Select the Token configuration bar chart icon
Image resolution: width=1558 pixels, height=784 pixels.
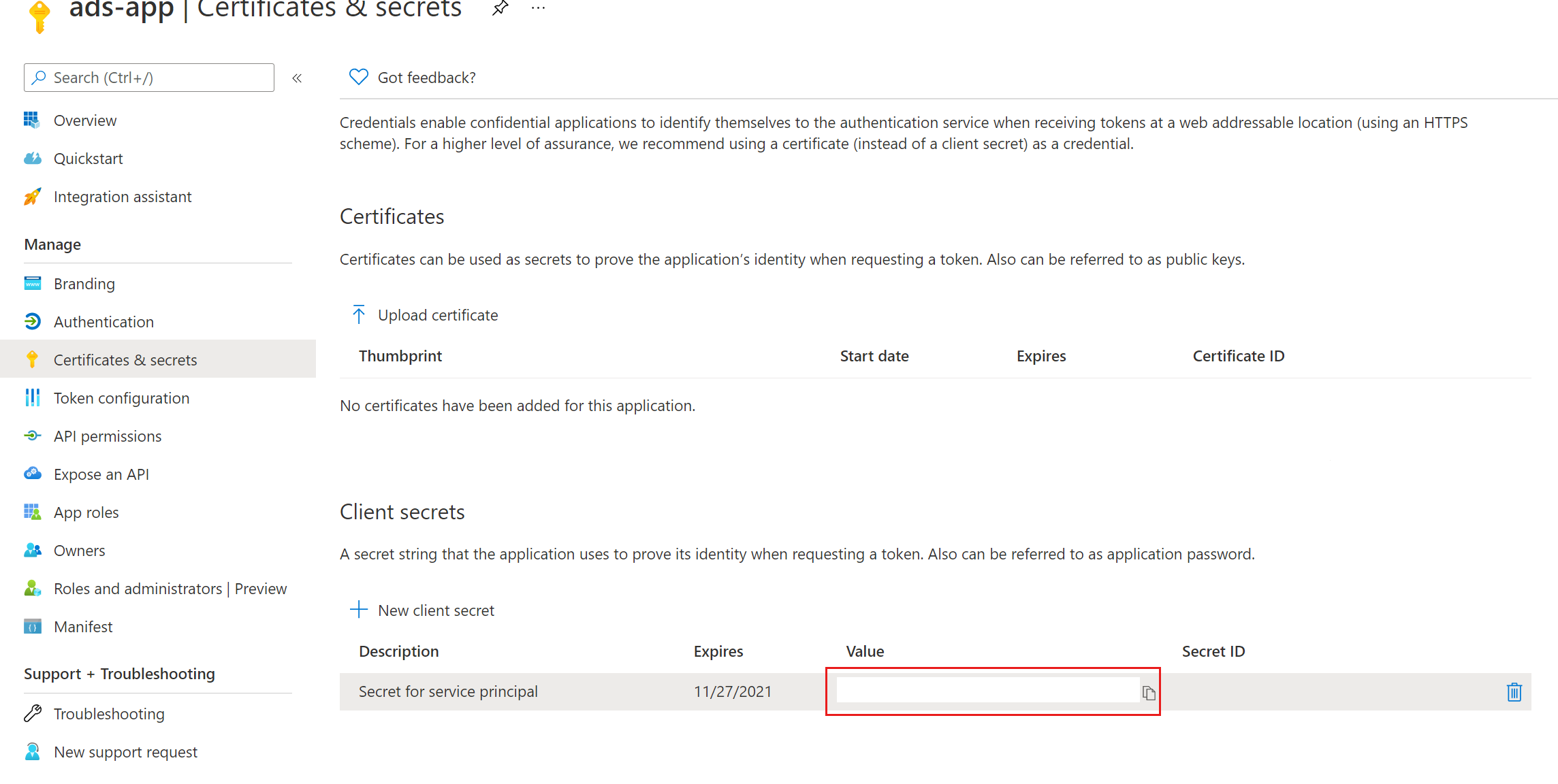(x=32, y=397)
